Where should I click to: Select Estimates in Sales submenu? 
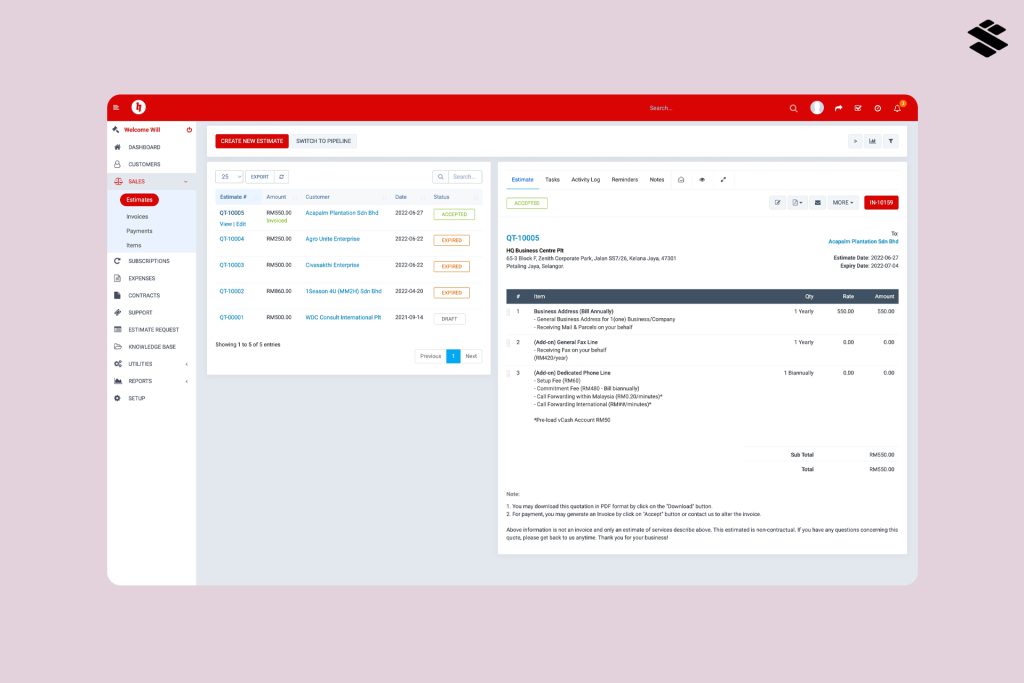tap(139, 200)
